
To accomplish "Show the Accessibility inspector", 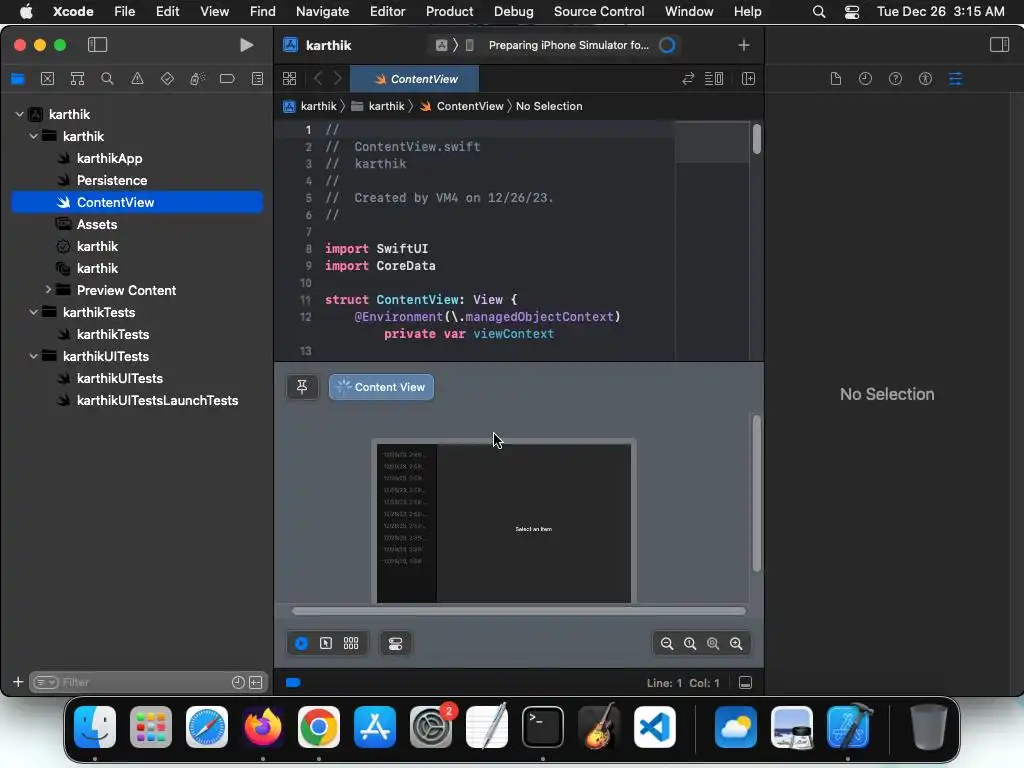I will pyautogui.click(x=925, y=79).
